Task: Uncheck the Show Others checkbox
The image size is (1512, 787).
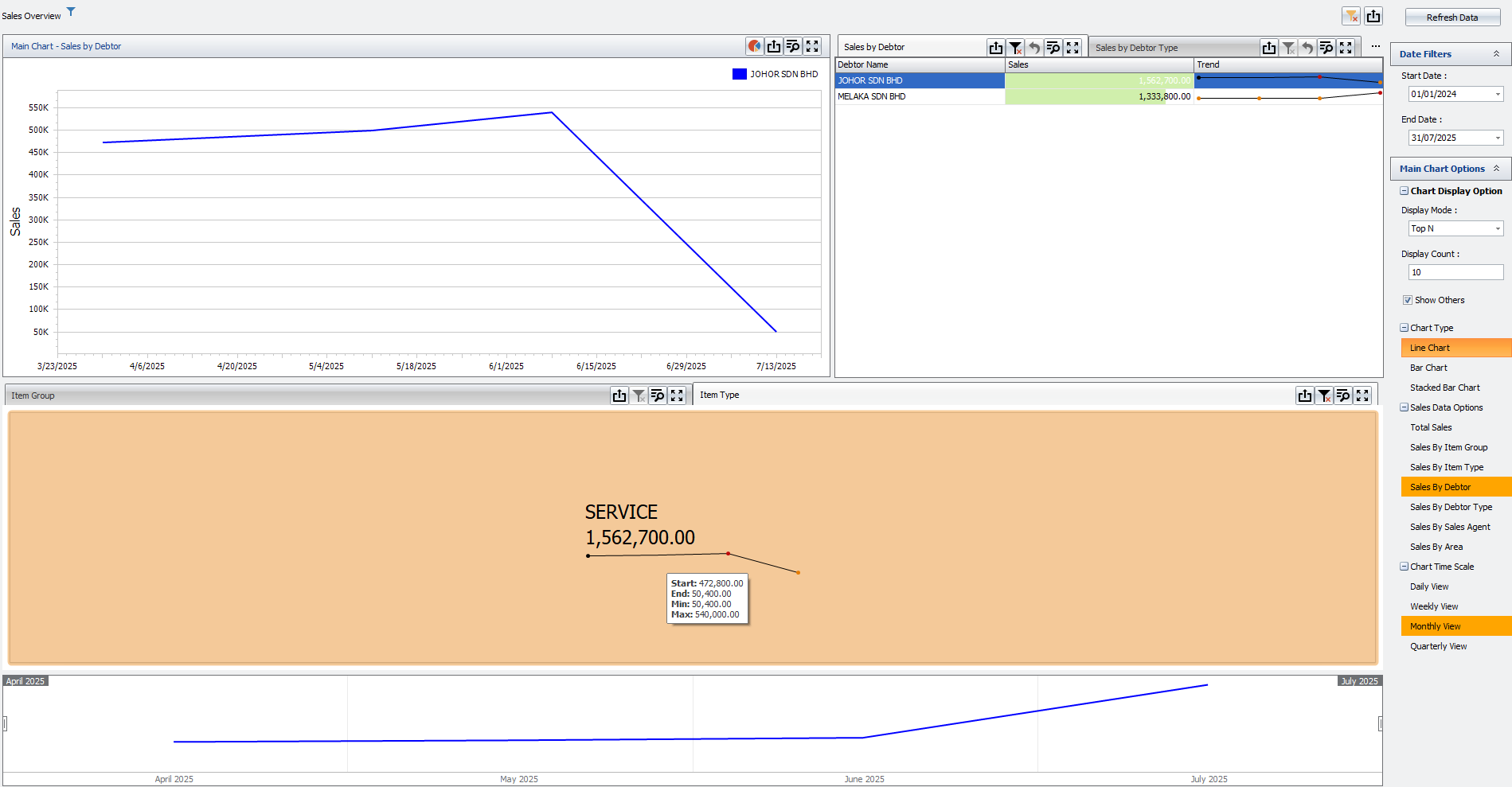Action: click(1408, 300)
